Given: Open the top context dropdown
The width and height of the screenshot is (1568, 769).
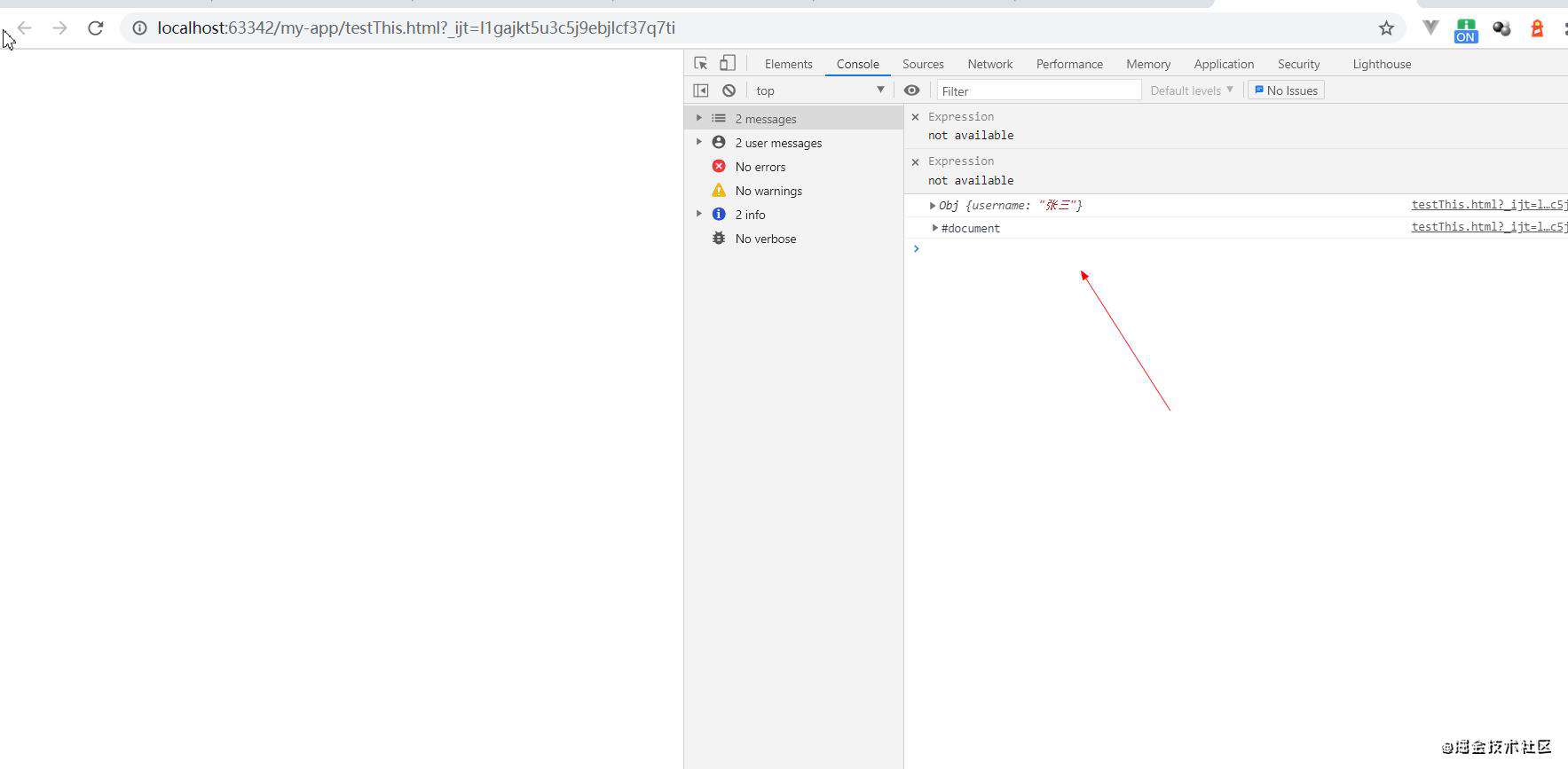Looking at the screenshot, I should click(819, 90).
